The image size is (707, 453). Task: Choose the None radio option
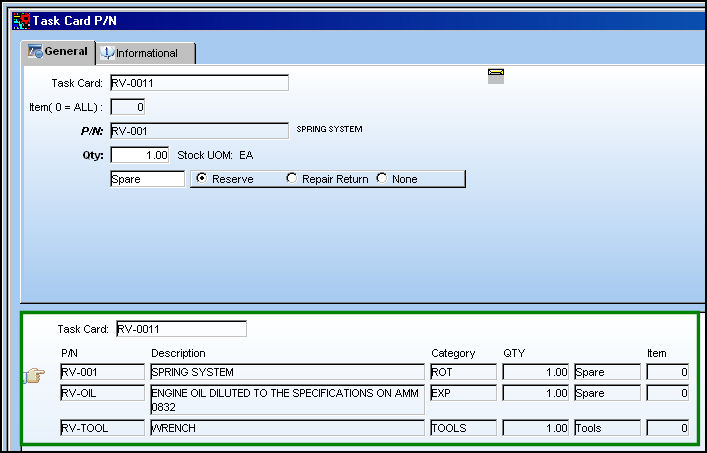pyautogui.click(x=382, y=178)
